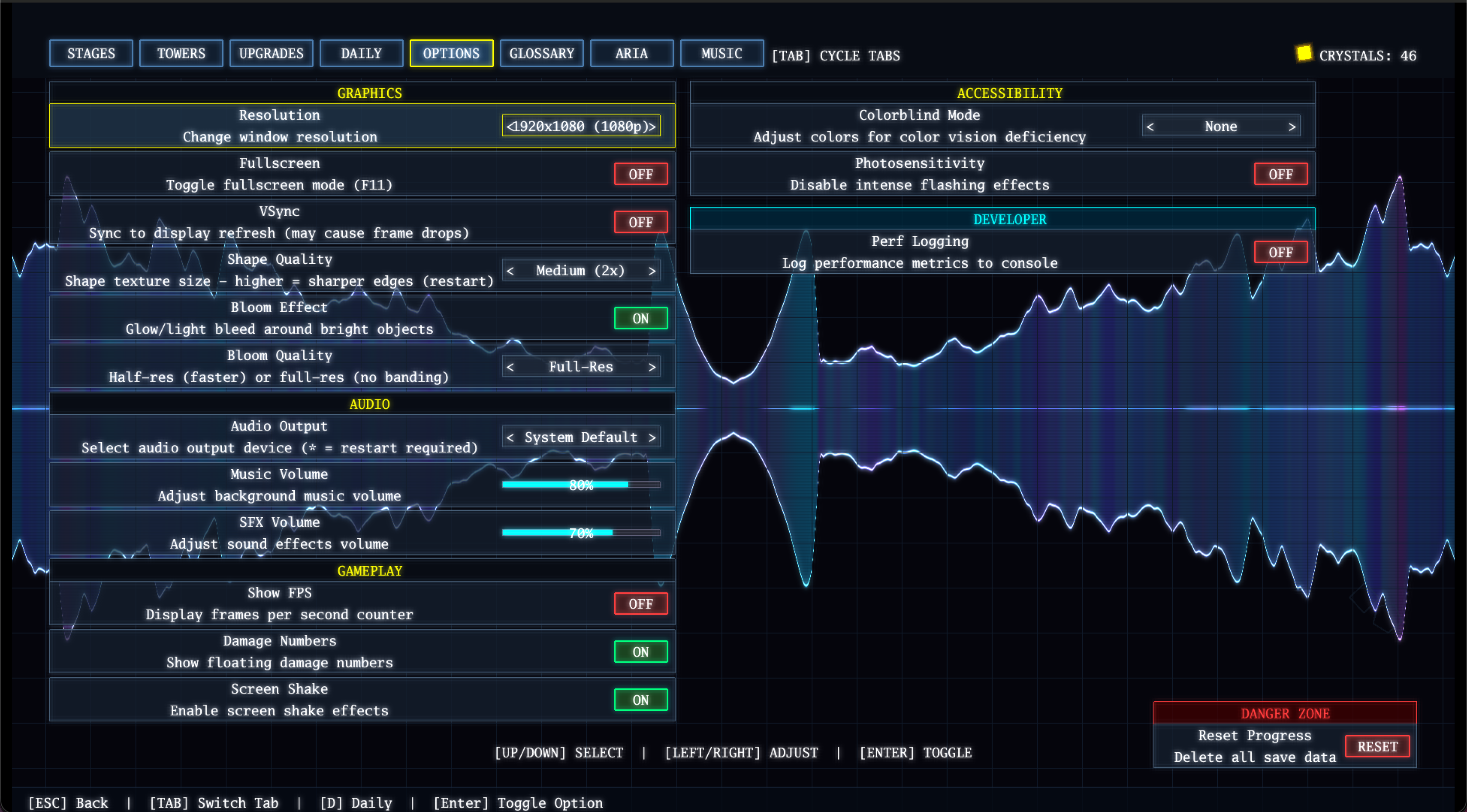Open the System Default audio output selector

(x=581, y=437)
